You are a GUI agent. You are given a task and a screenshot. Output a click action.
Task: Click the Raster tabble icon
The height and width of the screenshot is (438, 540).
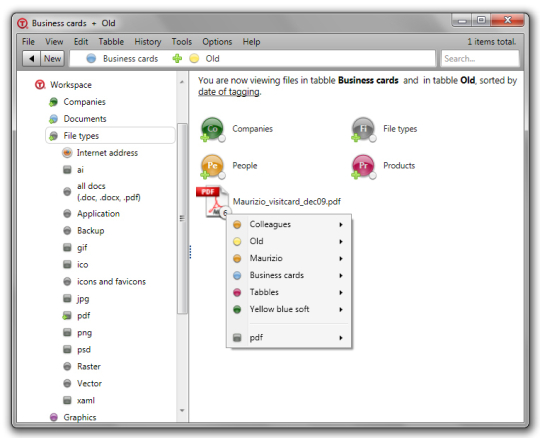pos(67,366)
